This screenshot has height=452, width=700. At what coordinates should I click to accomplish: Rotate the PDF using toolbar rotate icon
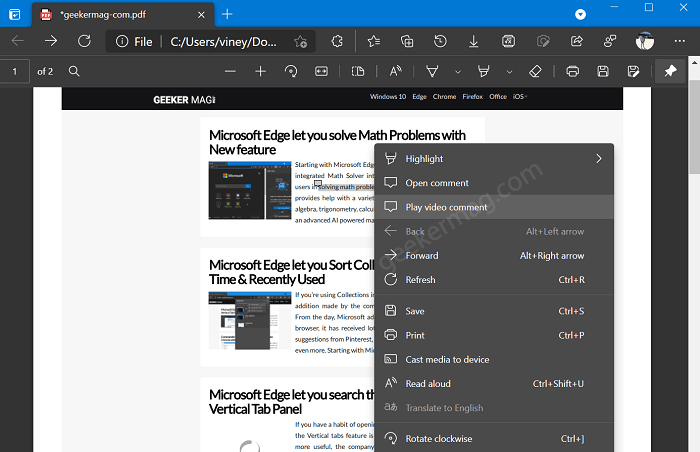click(x=291, y=71)
